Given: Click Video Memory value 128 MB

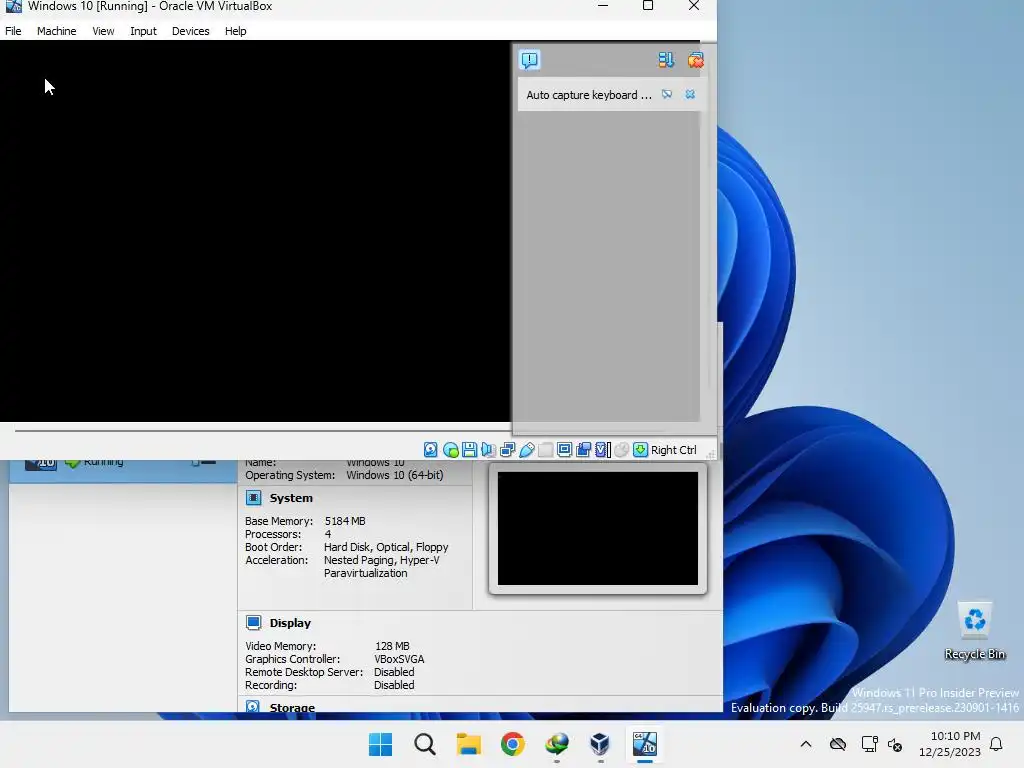Looking at the screenshot, I should [392, 645].
